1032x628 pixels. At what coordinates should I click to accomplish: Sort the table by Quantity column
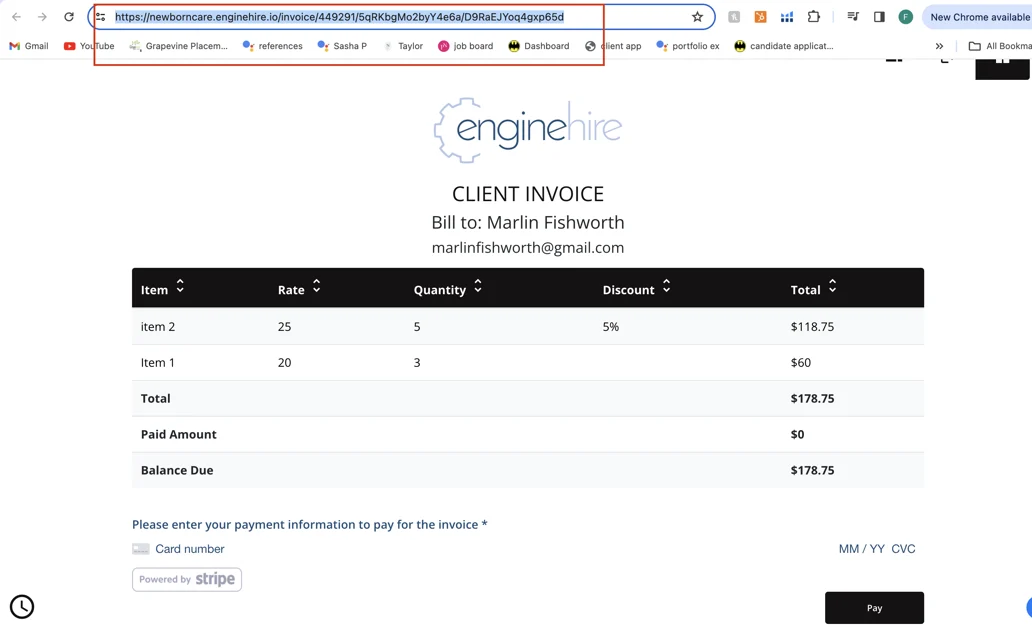[478, 287]
